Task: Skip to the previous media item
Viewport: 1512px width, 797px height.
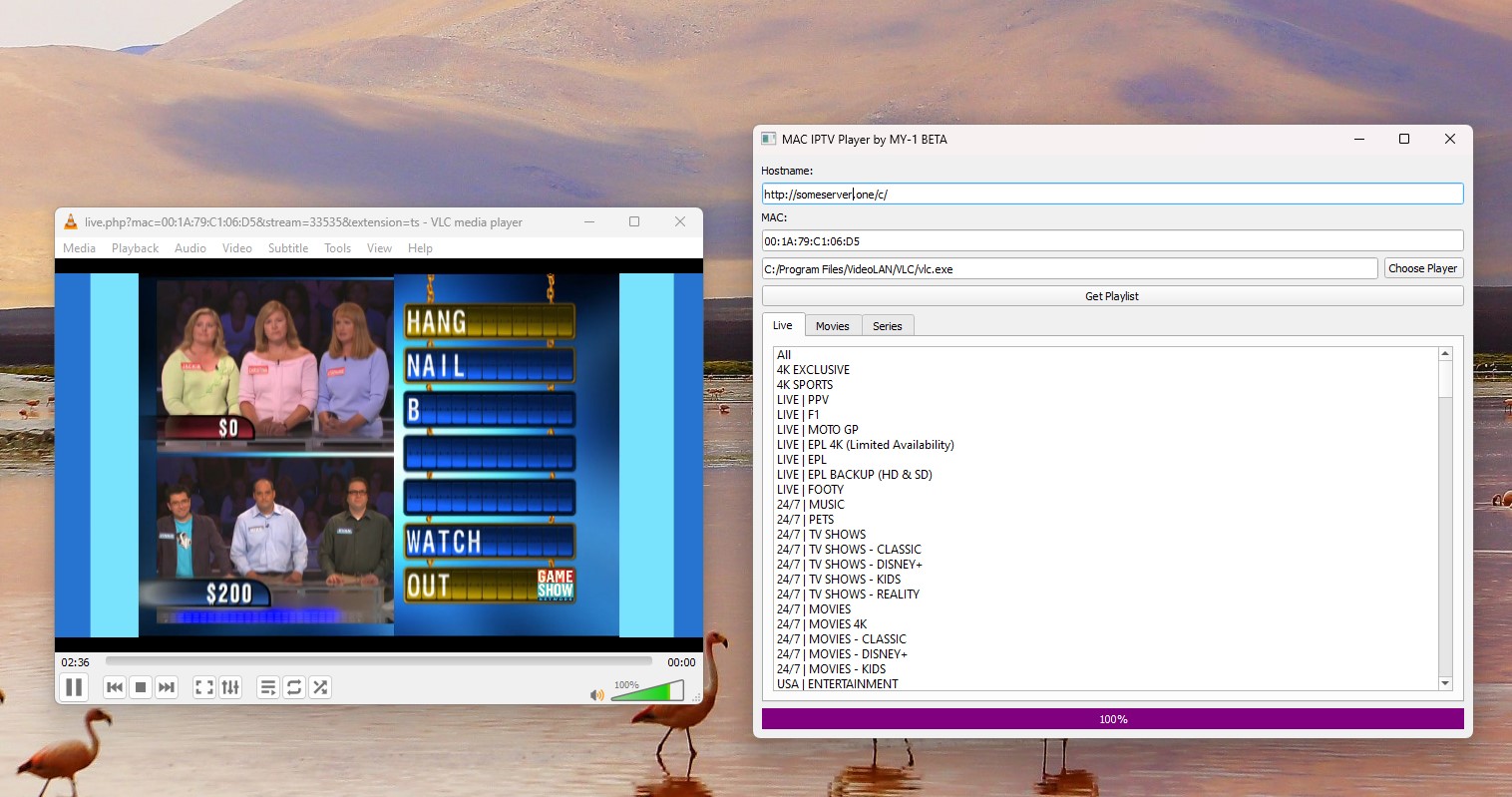Action: (114, 686)
